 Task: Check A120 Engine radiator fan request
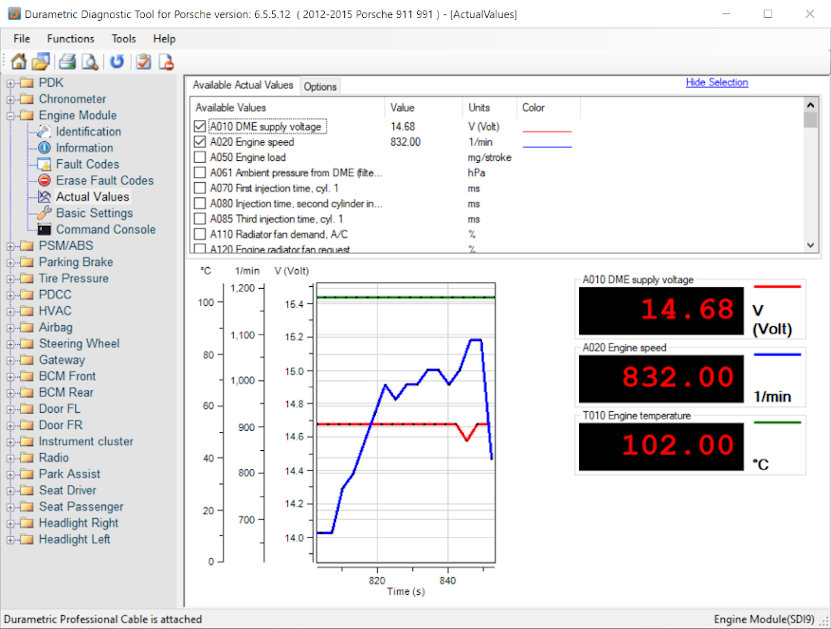tap(200, 248)
